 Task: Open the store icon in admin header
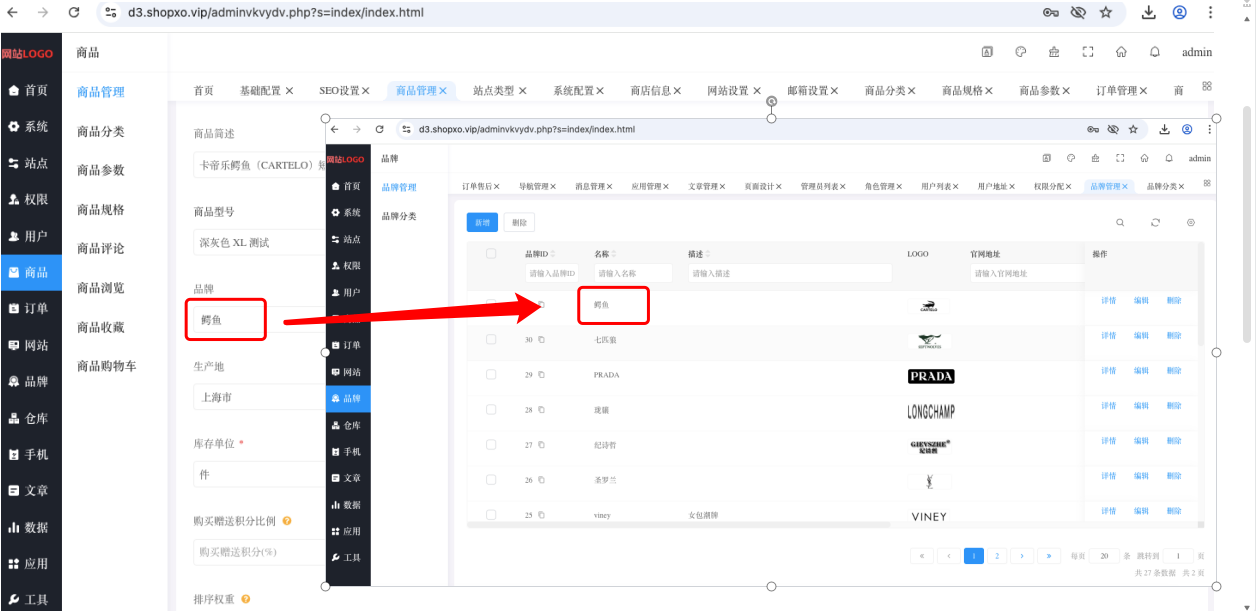tap(1054, 52)
